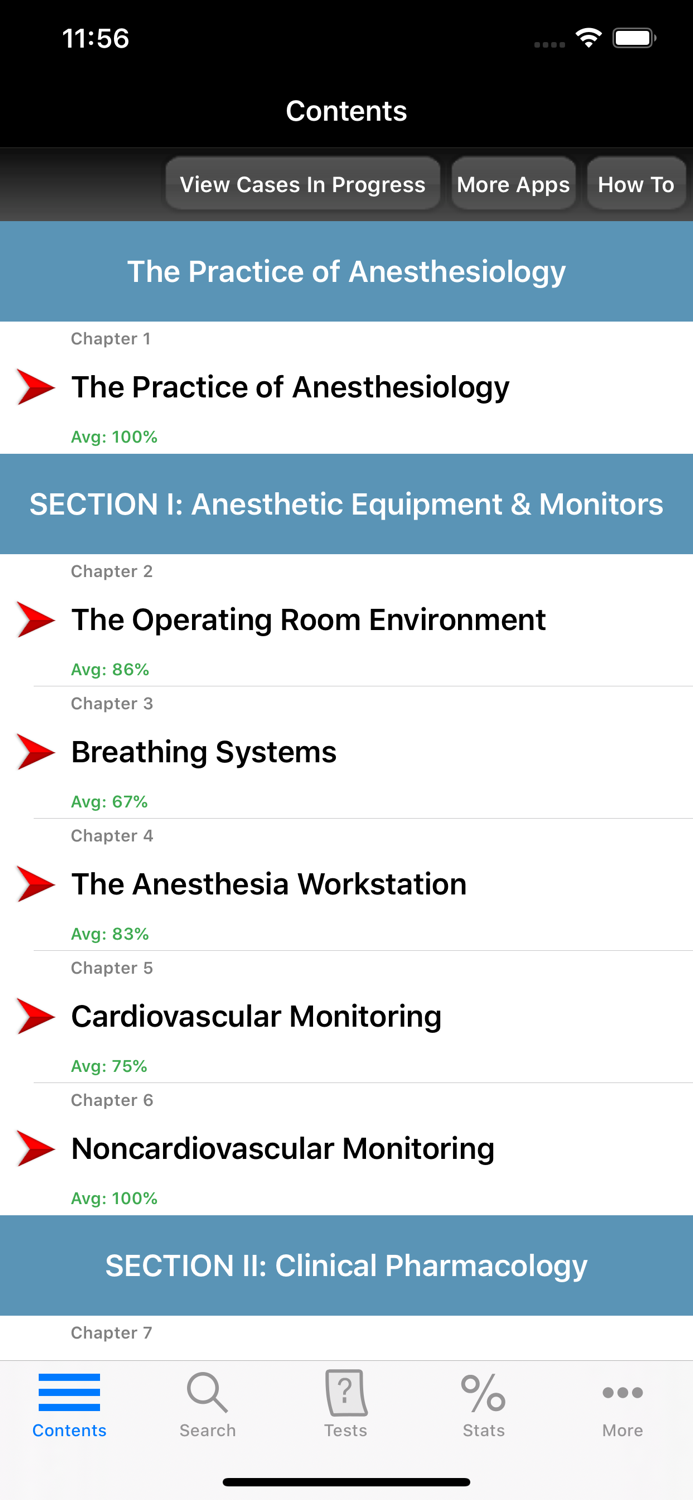Select the SECTION II: Clinical Pharmacology header
Screen dimensions: 693x1500
click(346, 1265)
